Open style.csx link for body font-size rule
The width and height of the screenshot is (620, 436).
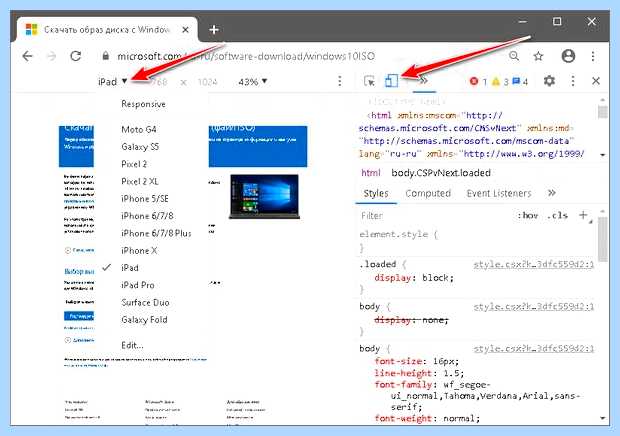coord(533,348)
